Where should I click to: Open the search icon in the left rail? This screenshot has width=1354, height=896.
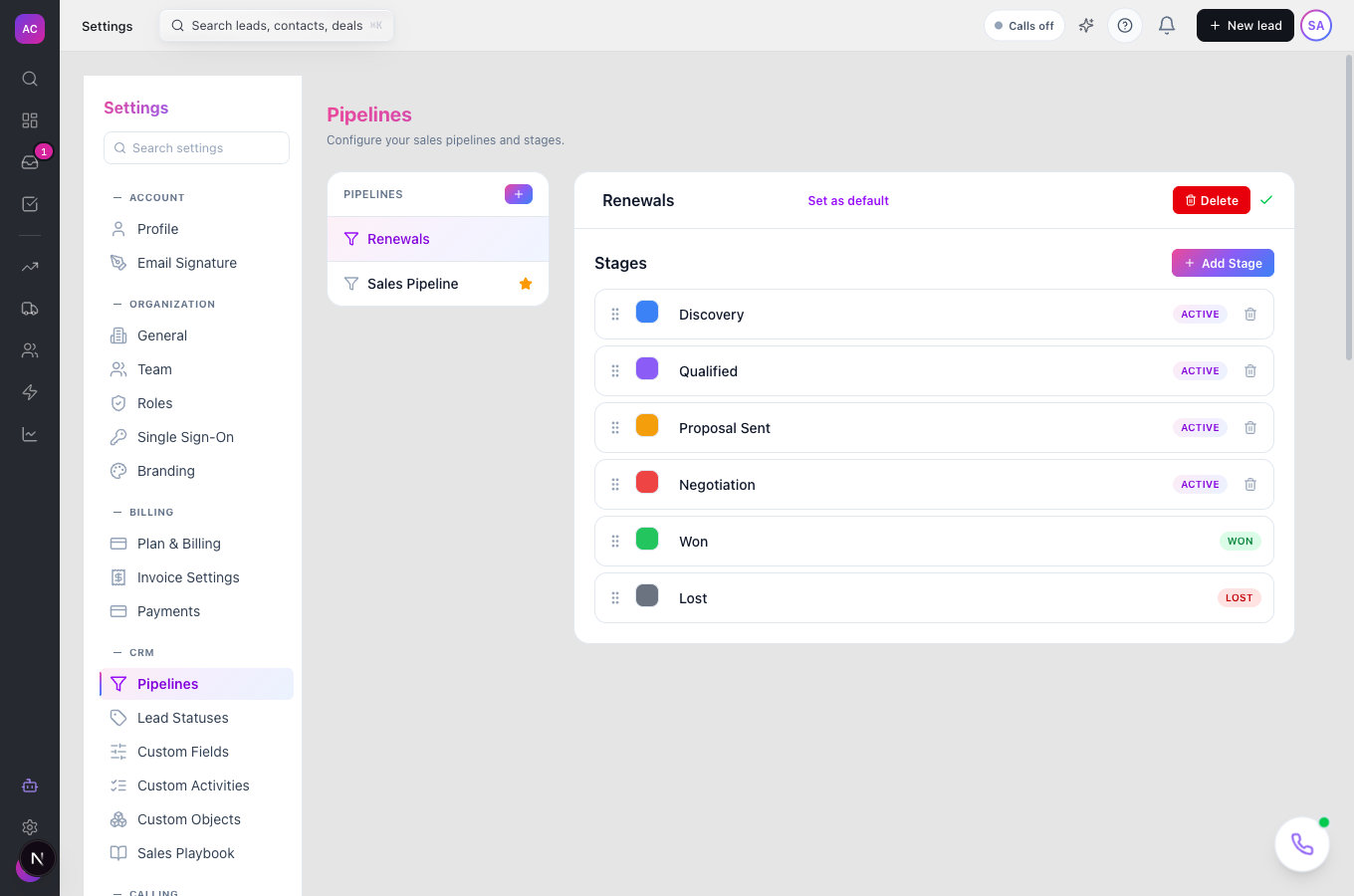pos(30,79)
